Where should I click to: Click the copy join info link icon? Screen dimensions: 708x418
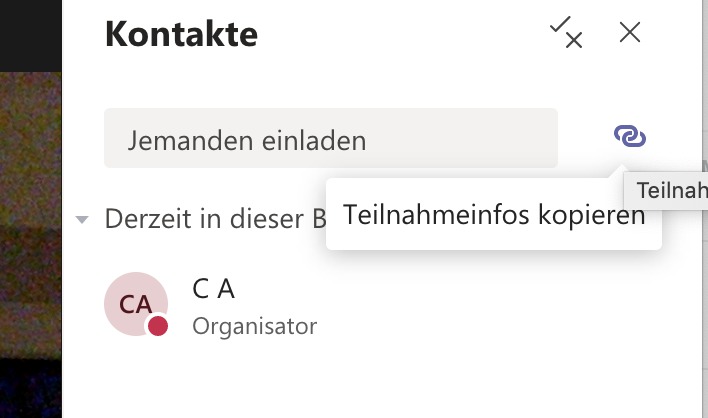point(630,137)
